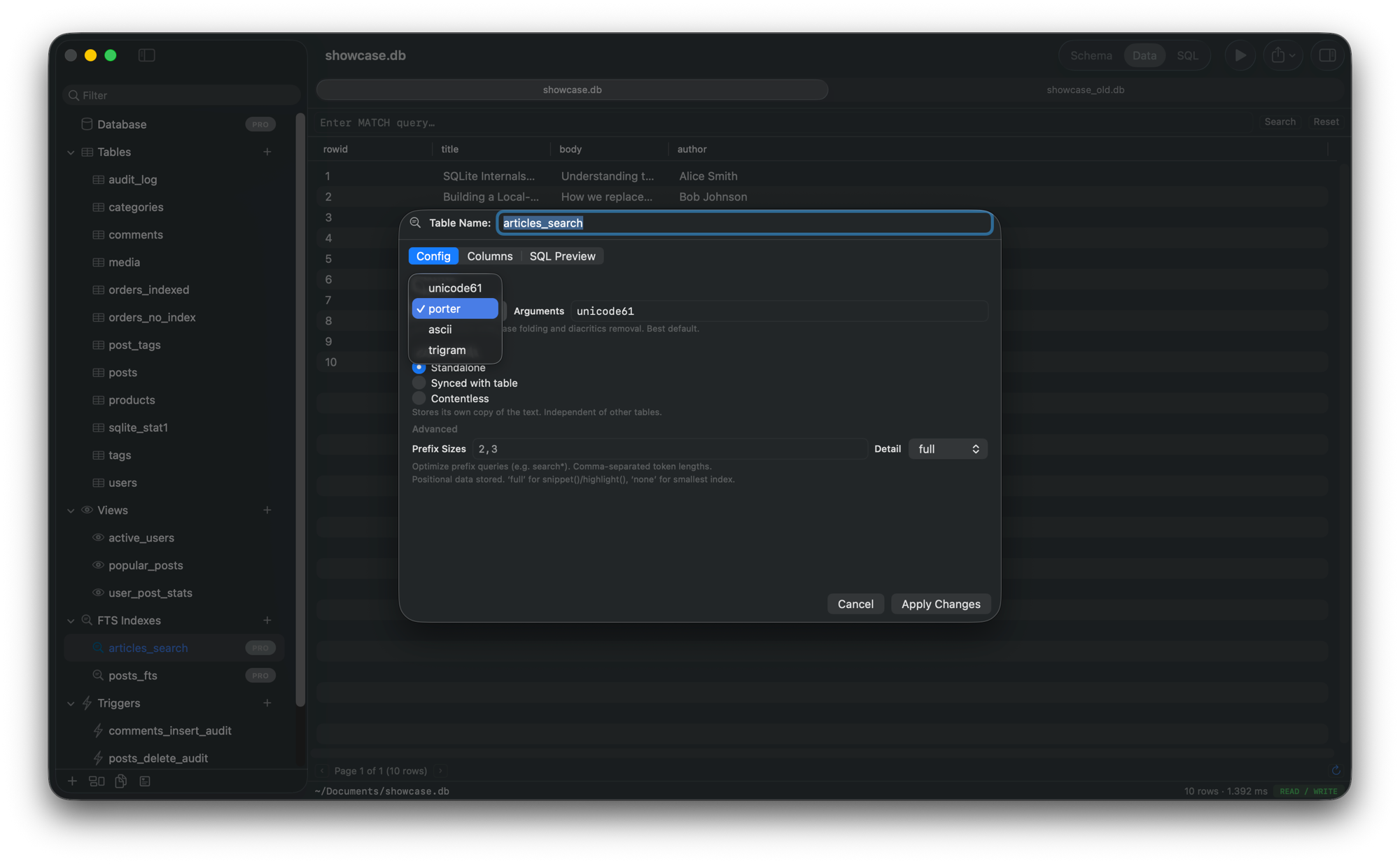Run the query using the play icon
The height and width of the screenshot is (864, 1400).
pyautogui.click(x=1240, y=55)
